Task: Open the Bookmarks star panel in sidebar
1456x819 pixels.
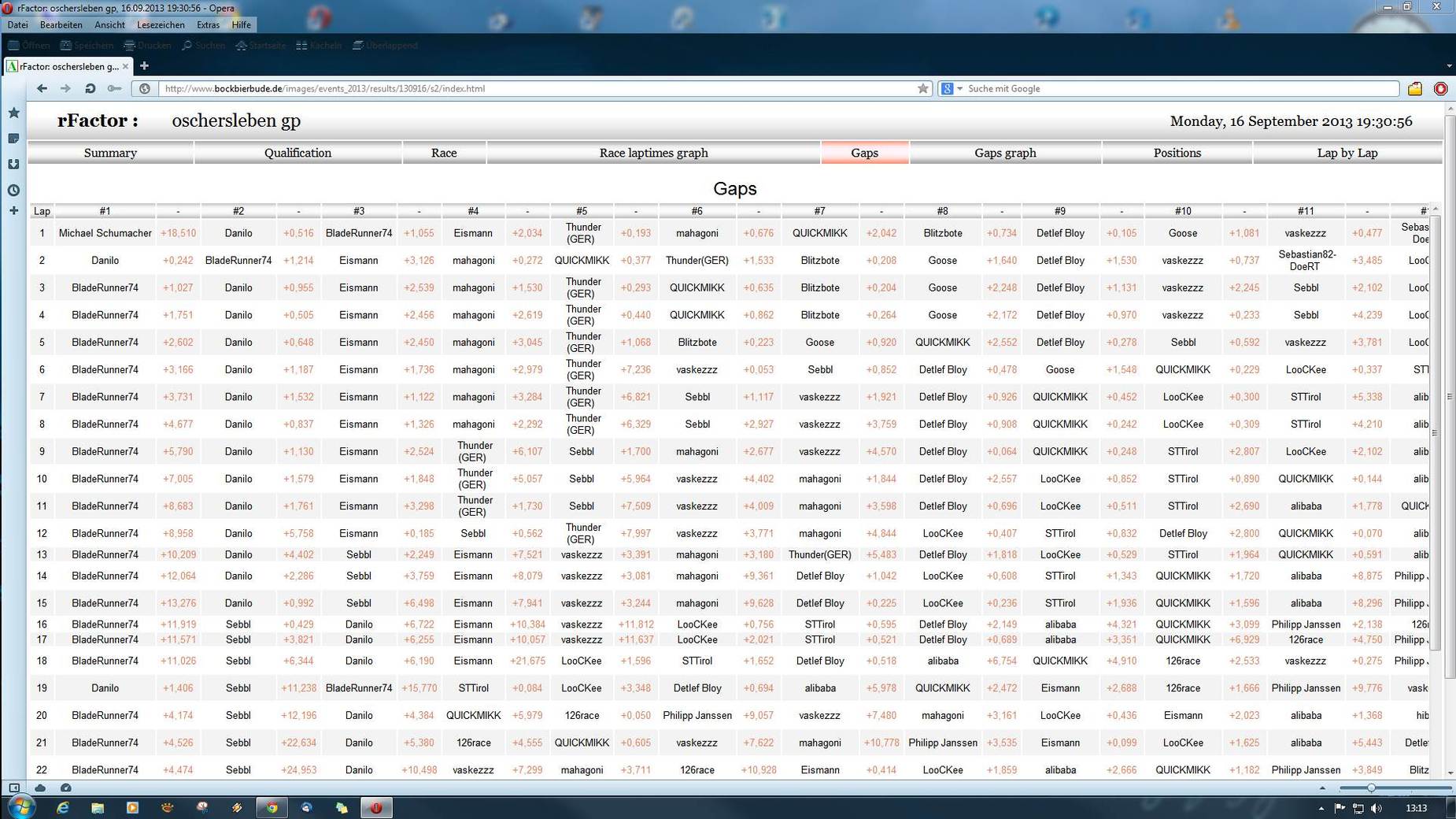Action: (13, 113)
